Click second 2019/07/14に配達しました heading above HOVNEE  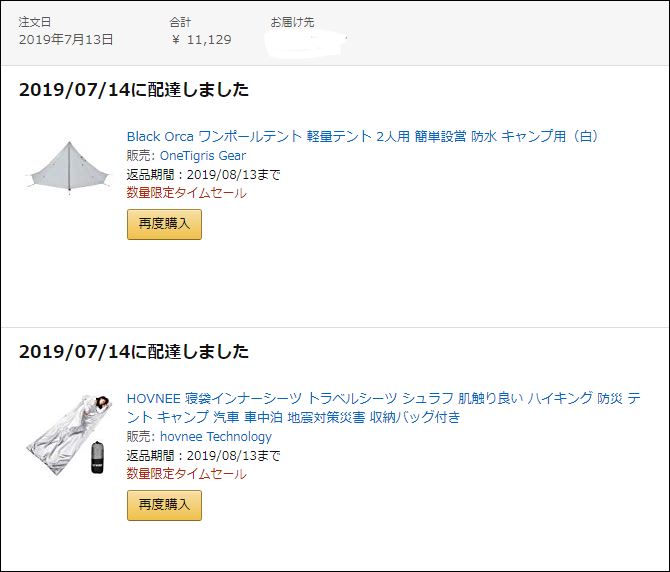(134, 352)
